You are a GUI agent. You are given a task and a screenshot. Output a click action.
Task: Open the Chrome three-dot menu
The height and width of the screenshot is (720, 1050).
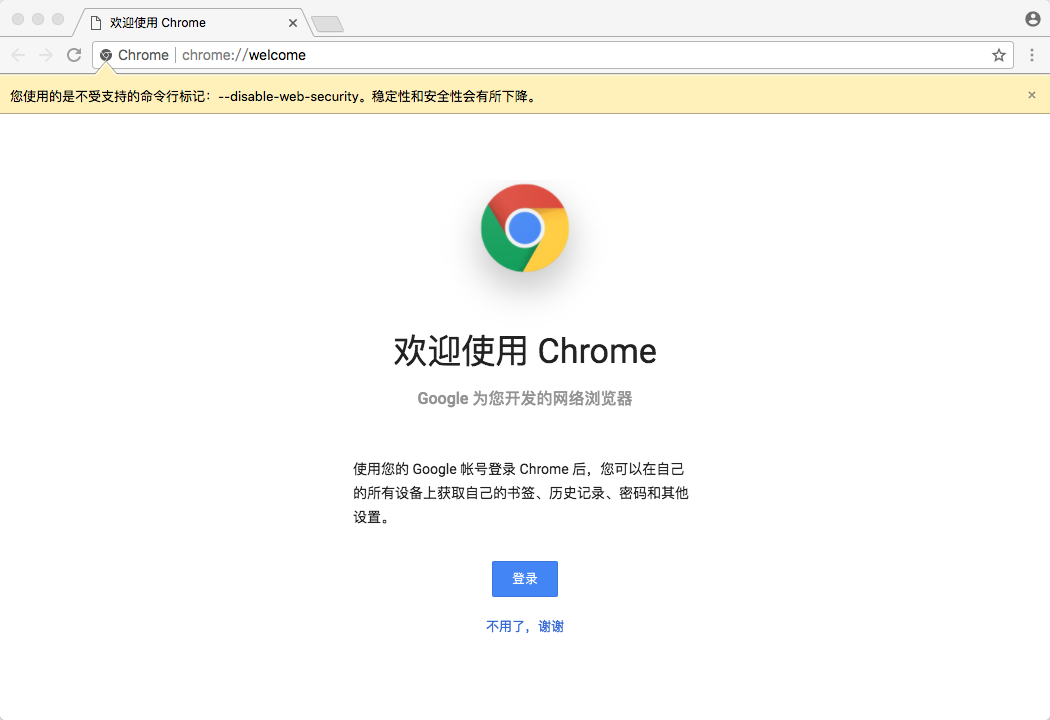[x=1032, y=55]
